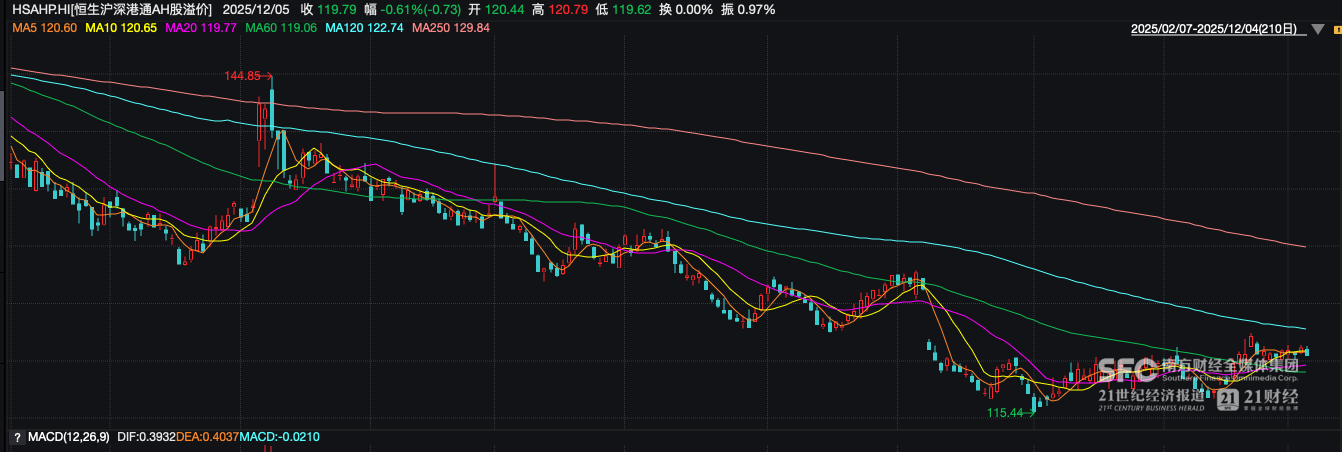Click the 115.44 low price marker
1342x452 pixels.
(1006, 413)
